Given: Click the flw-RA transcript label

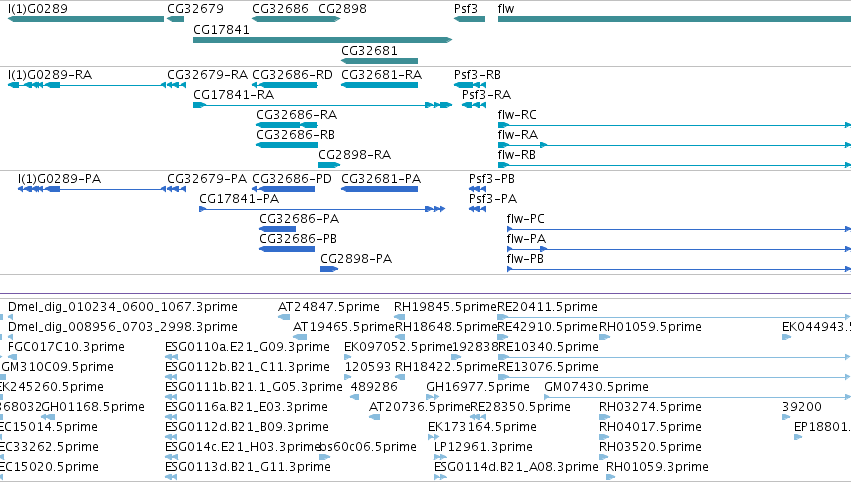Looking at the screenshot, I should tap(517, 135).
